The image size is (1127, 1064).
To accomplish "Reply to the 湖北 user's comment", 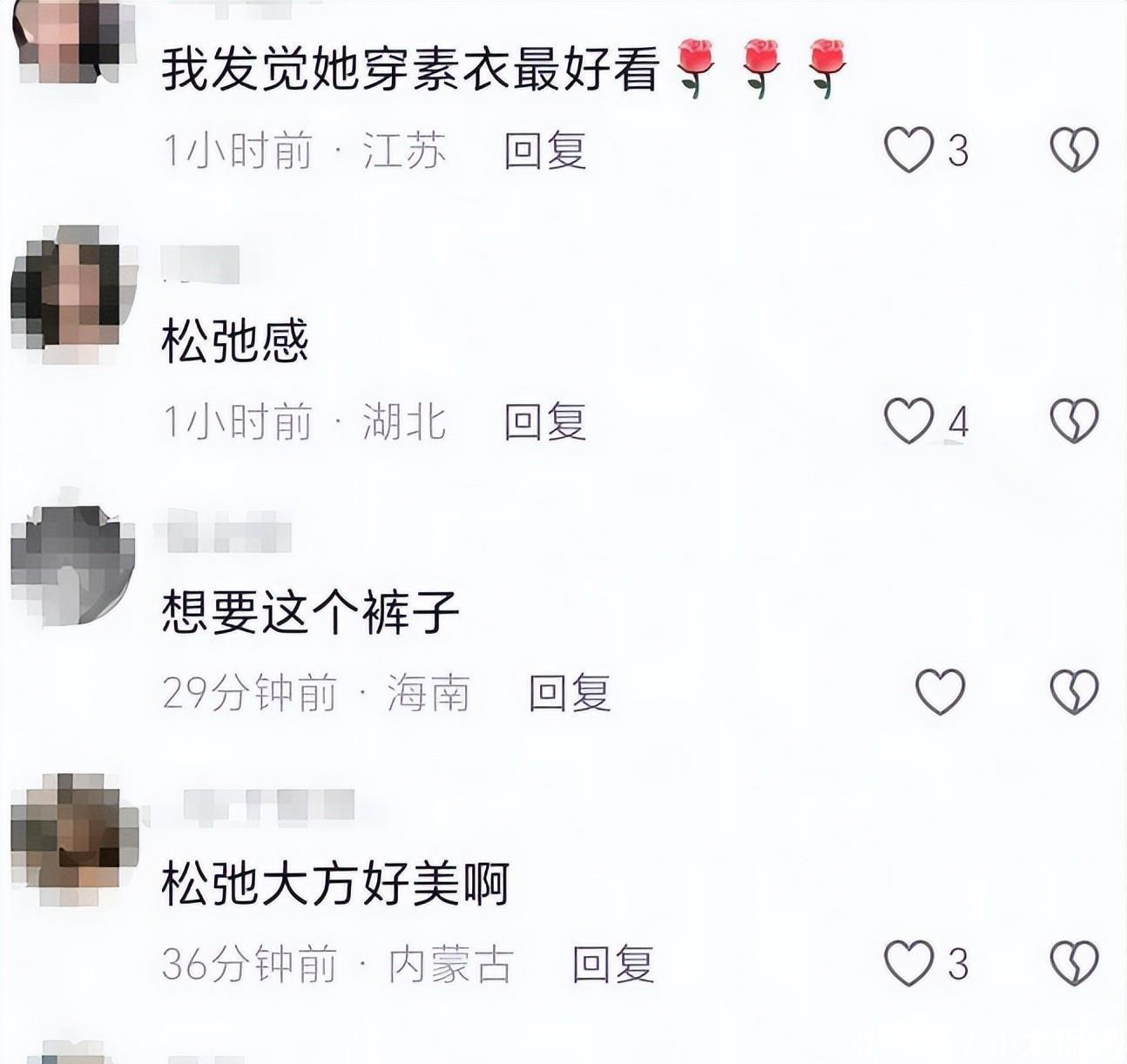I will coord(545,422).
